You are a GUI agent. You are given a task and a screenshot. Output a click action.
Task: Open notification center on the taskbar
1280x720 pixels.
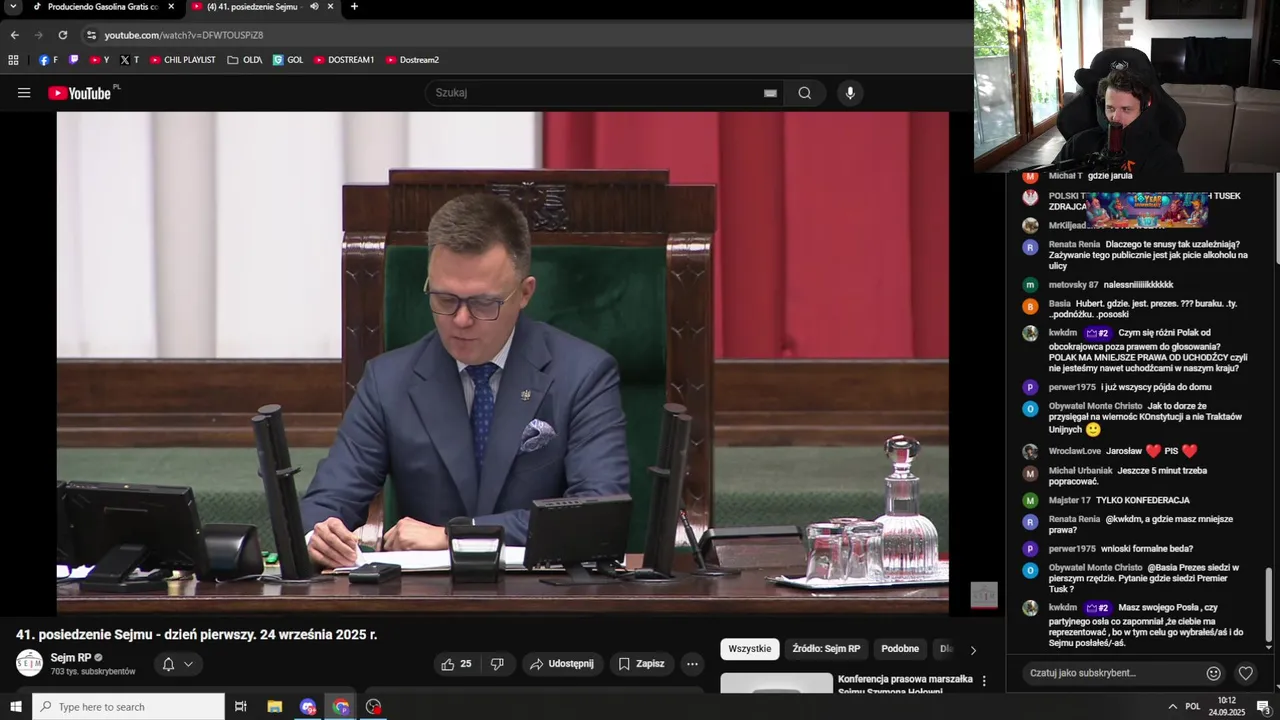click(1263, 707)
